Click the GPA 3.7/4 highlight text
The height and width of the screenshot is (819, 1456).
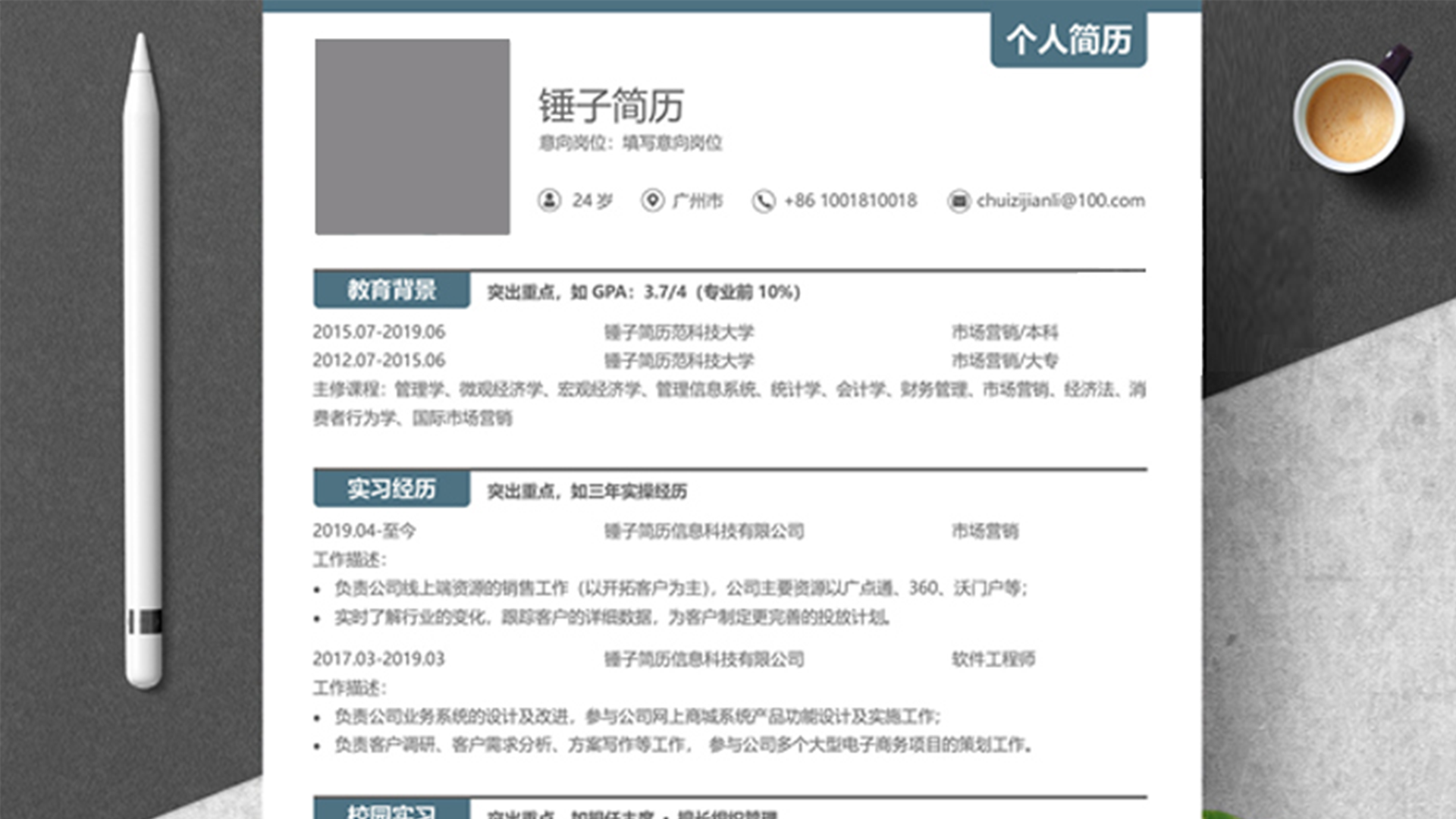643,292
